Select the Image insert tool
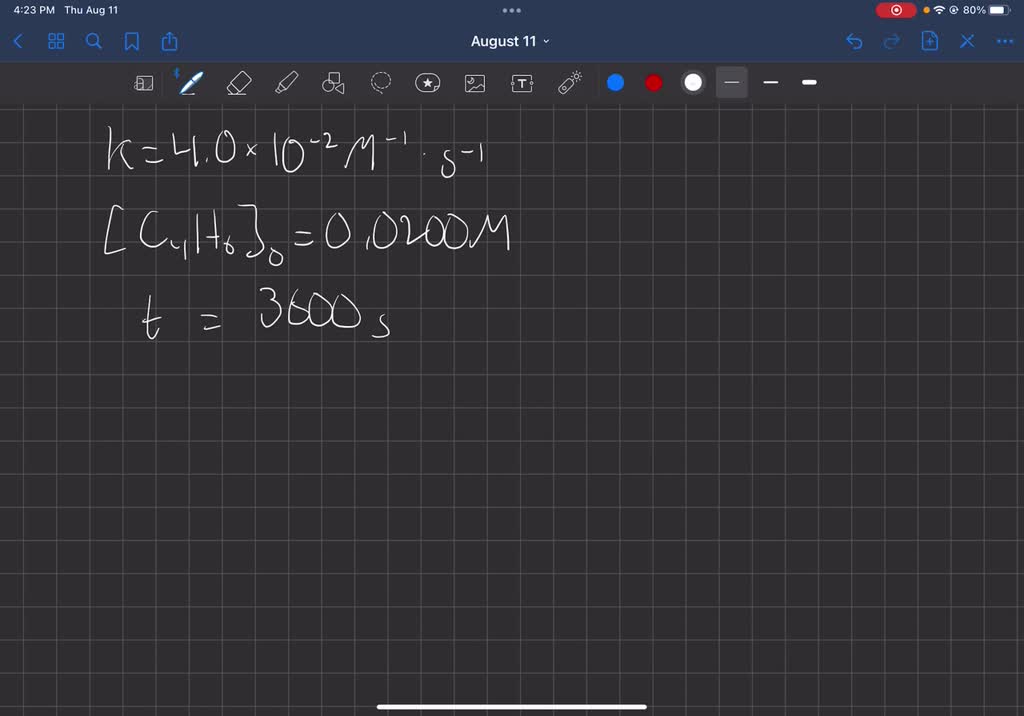Screen dimensions: 1024x716 click(x=475, y=83)
